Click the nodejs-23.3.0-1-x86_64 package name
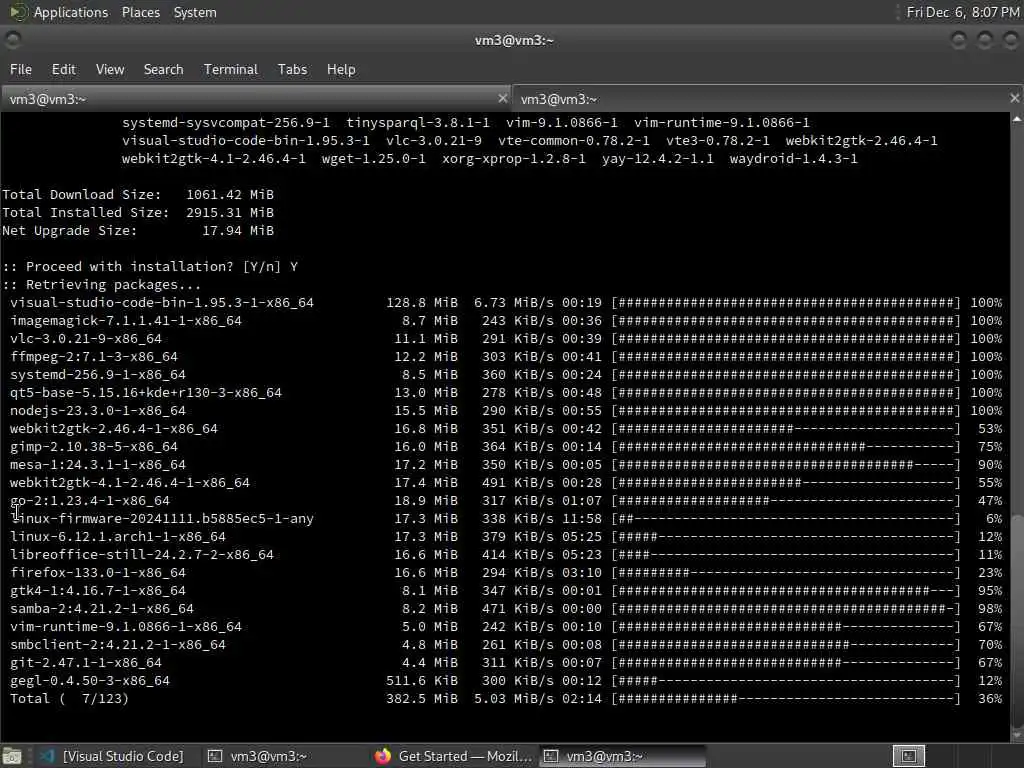The image size is (1024, 768). pos(97,411)
